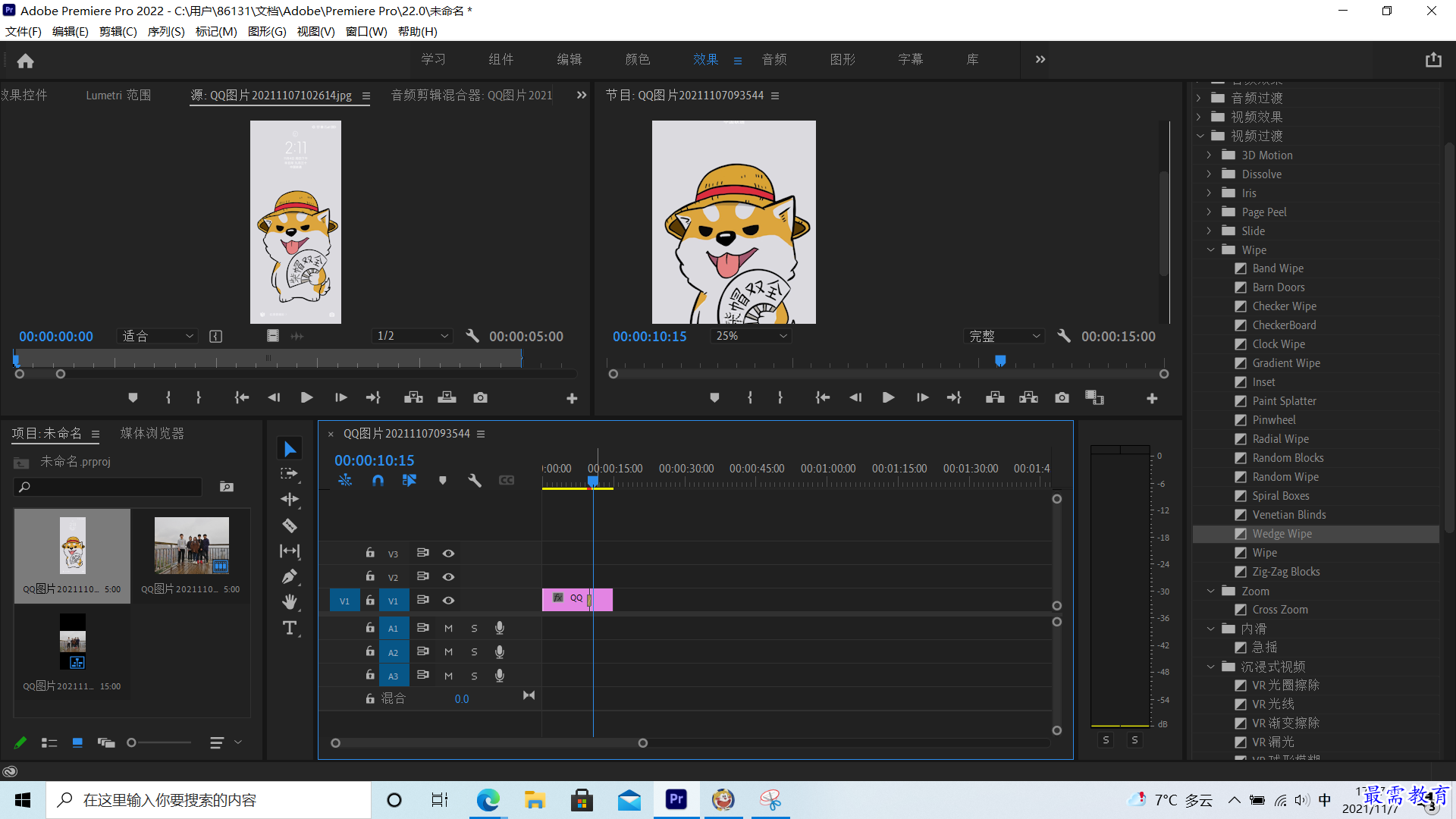Click Insert button in Source monitor
The width and height of the screenshot is (1456, 819).
click(413, 397)
